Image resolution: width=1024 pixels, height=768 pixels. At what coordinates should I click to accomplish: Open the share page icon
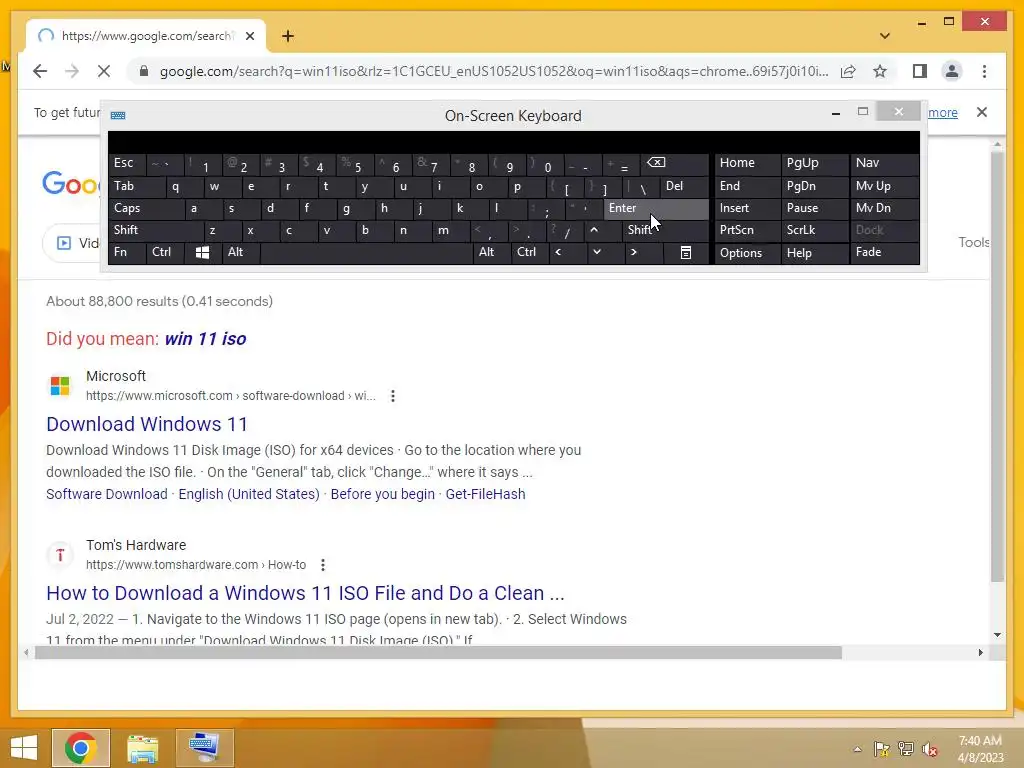click(848, 71)
